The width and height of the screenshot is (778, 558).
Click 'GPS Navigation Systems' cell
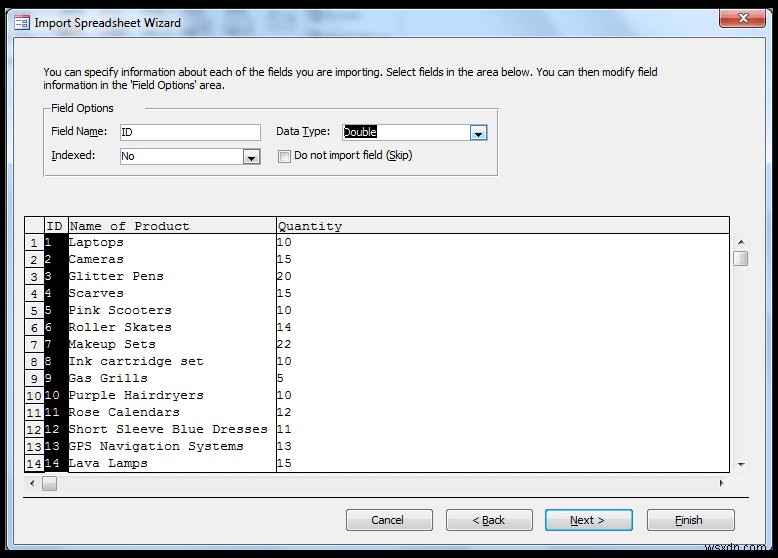tap(172, 446)
